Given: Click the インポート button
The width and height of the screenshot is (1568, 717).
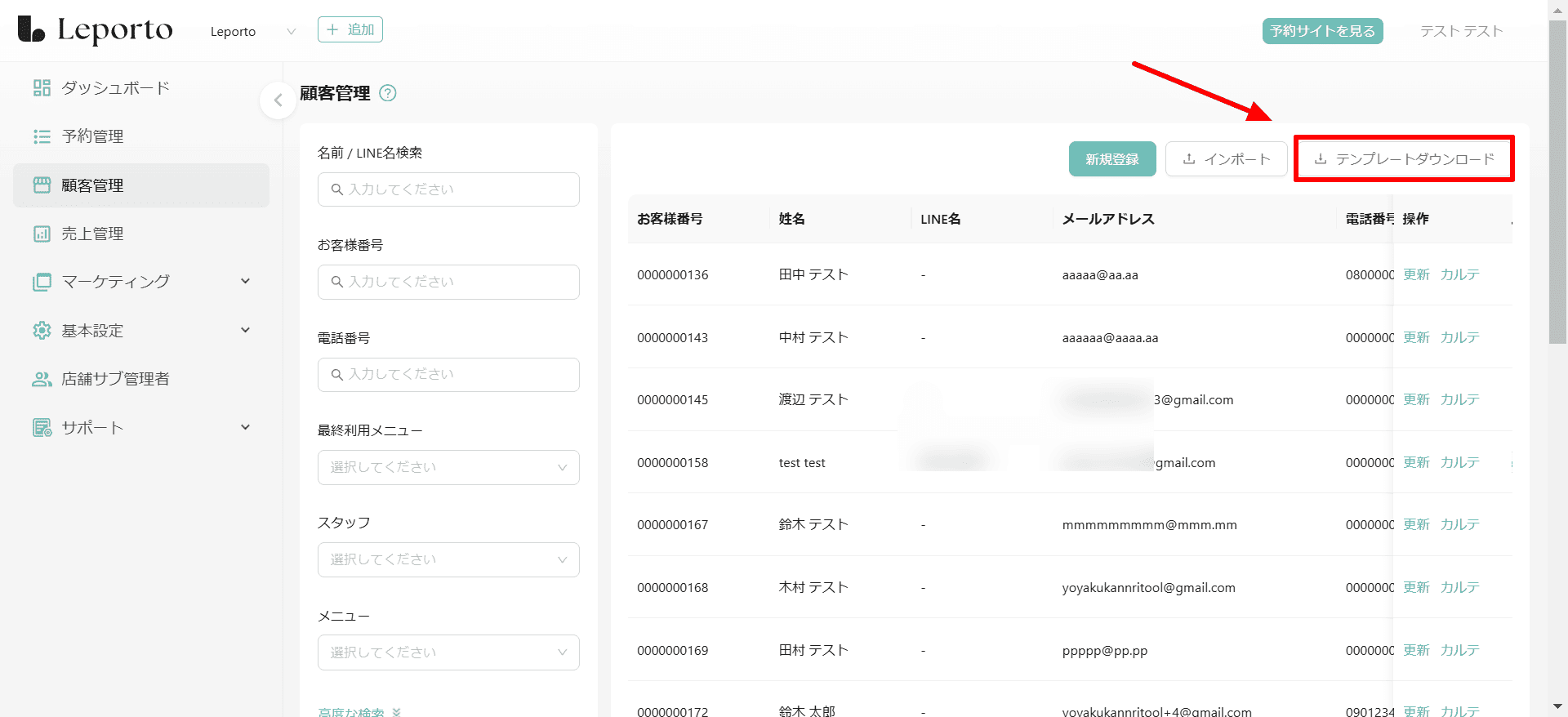Looking at the screenshot, I should [1226, 159].
